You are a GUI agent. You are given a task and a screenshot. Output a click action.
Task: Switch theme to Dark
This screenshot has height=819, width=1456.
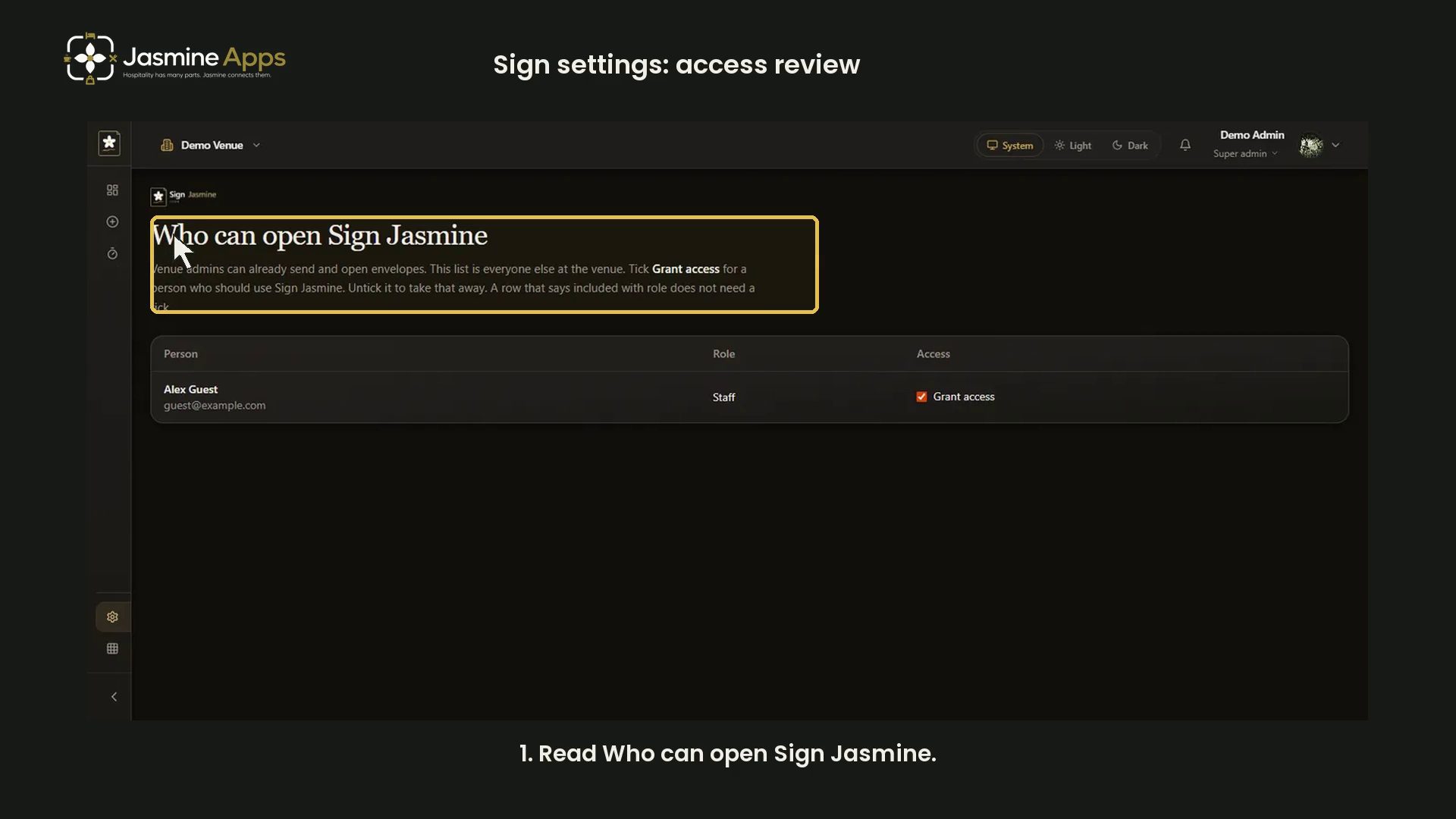tap(1130, 146)
